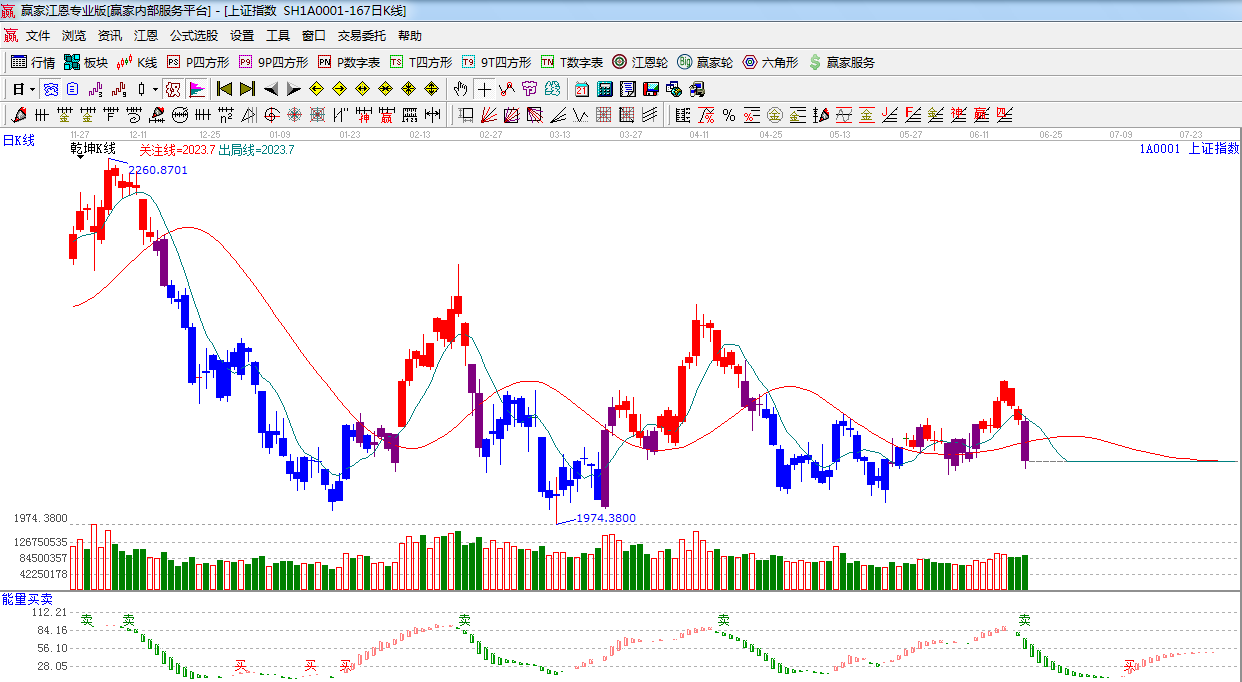The height and width of the screenshot is (682, 1242).
Task: Open the 交易委托 menu
Action: [361, 35]
